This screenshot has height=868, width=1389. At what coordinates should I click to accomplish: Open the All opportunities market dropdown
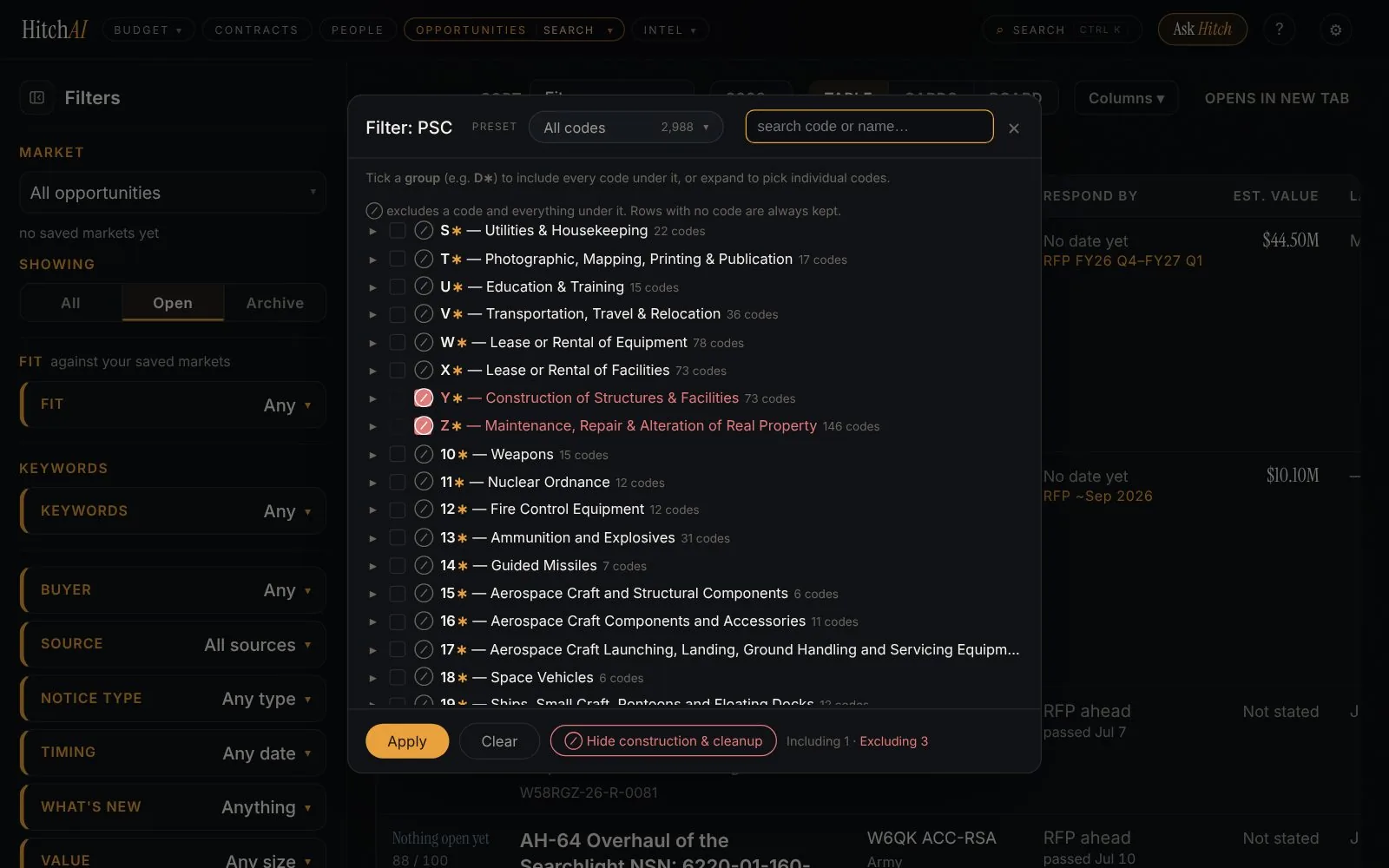point(173,193)
